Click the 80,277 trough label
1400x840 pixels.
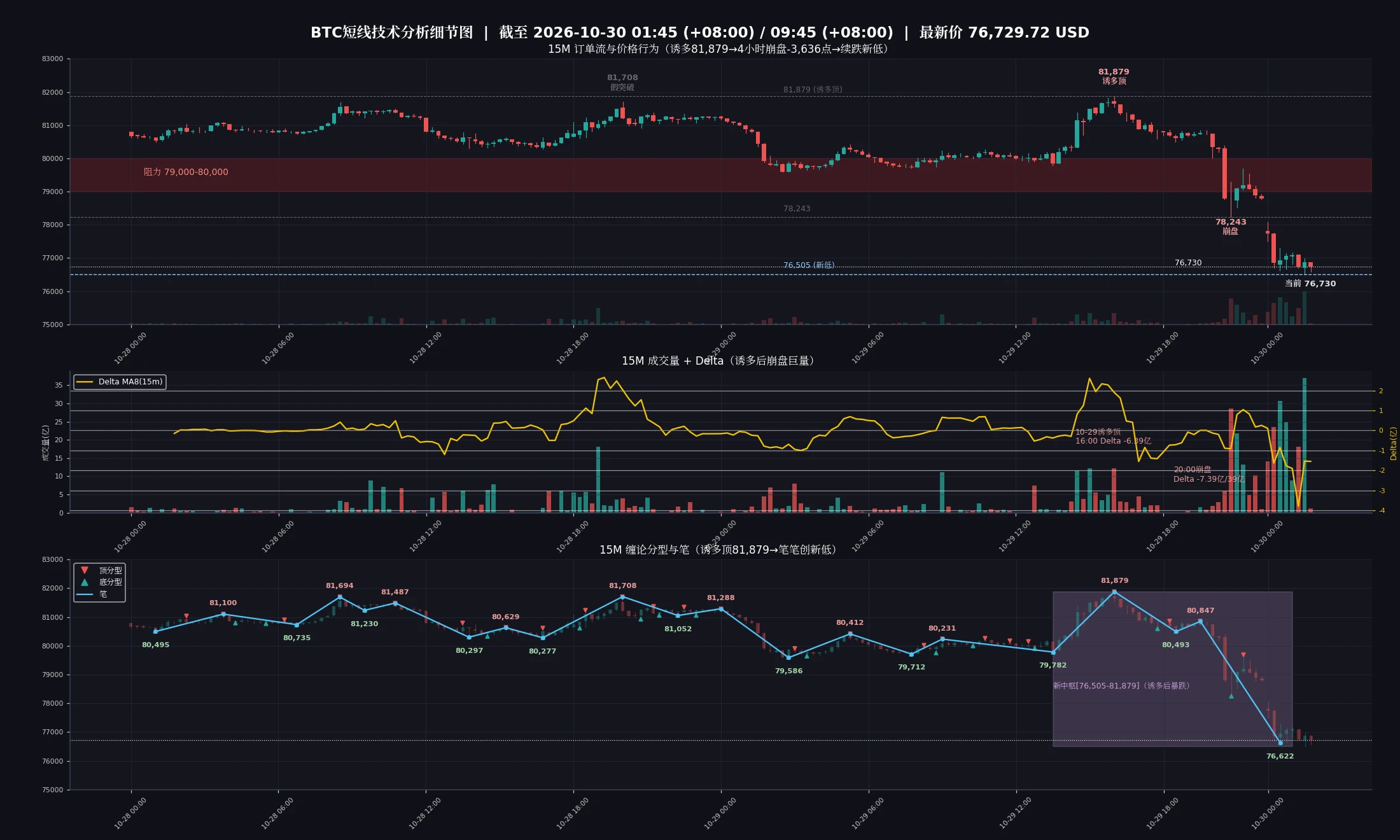[x=542, y=651]
